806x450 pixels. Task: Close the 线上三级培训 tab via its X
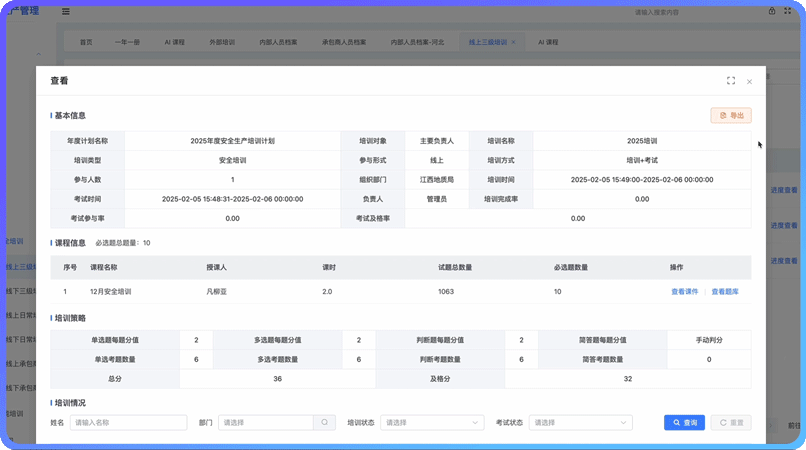click(x=514, y=43)
